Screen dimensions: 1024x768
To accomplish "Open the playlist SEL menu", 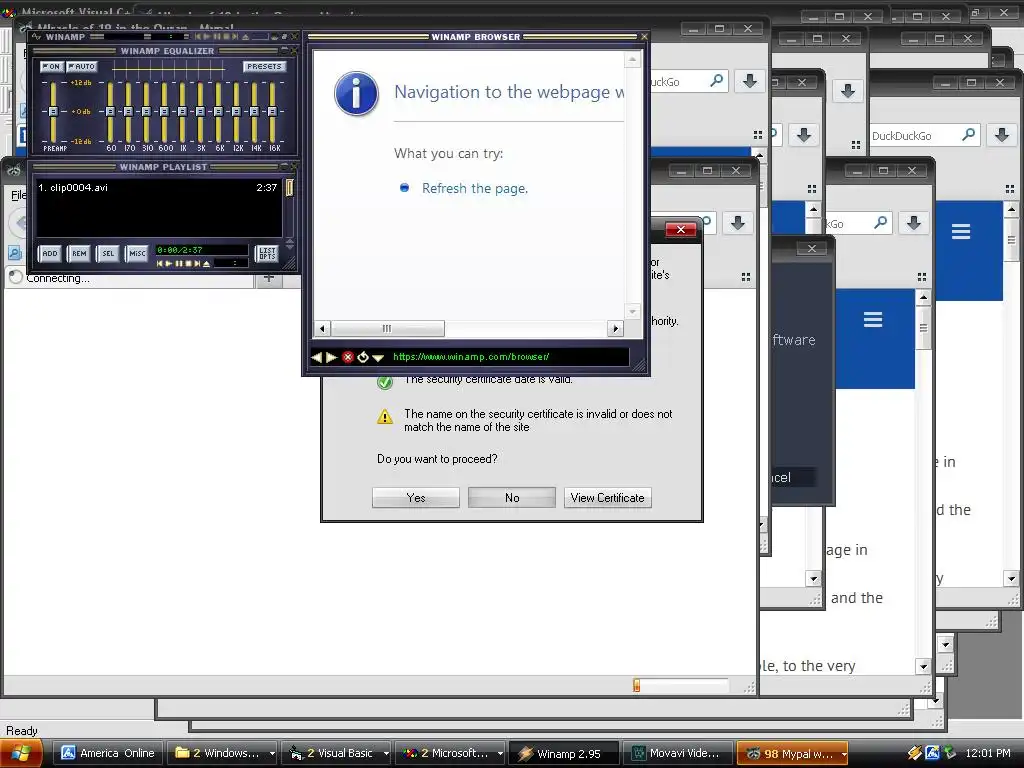I will 108,253.
